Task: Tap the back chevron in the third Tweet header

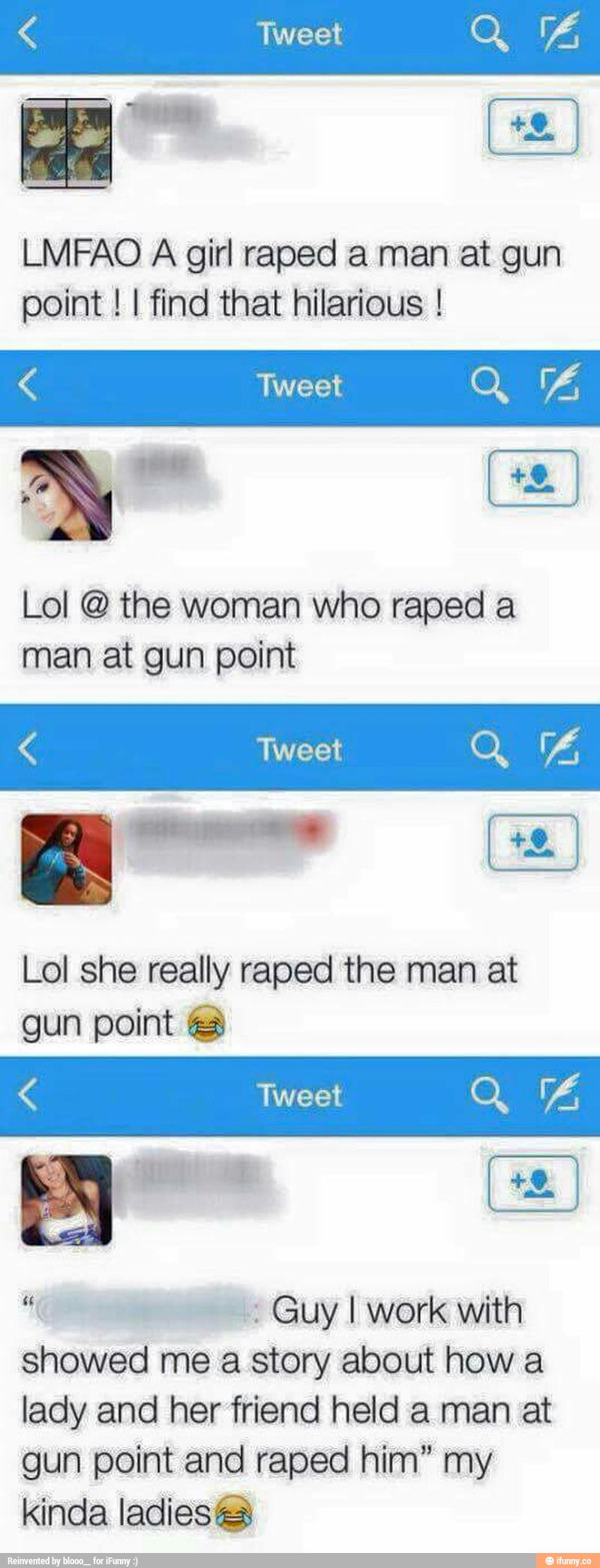Action: click(x=28, y=748)
